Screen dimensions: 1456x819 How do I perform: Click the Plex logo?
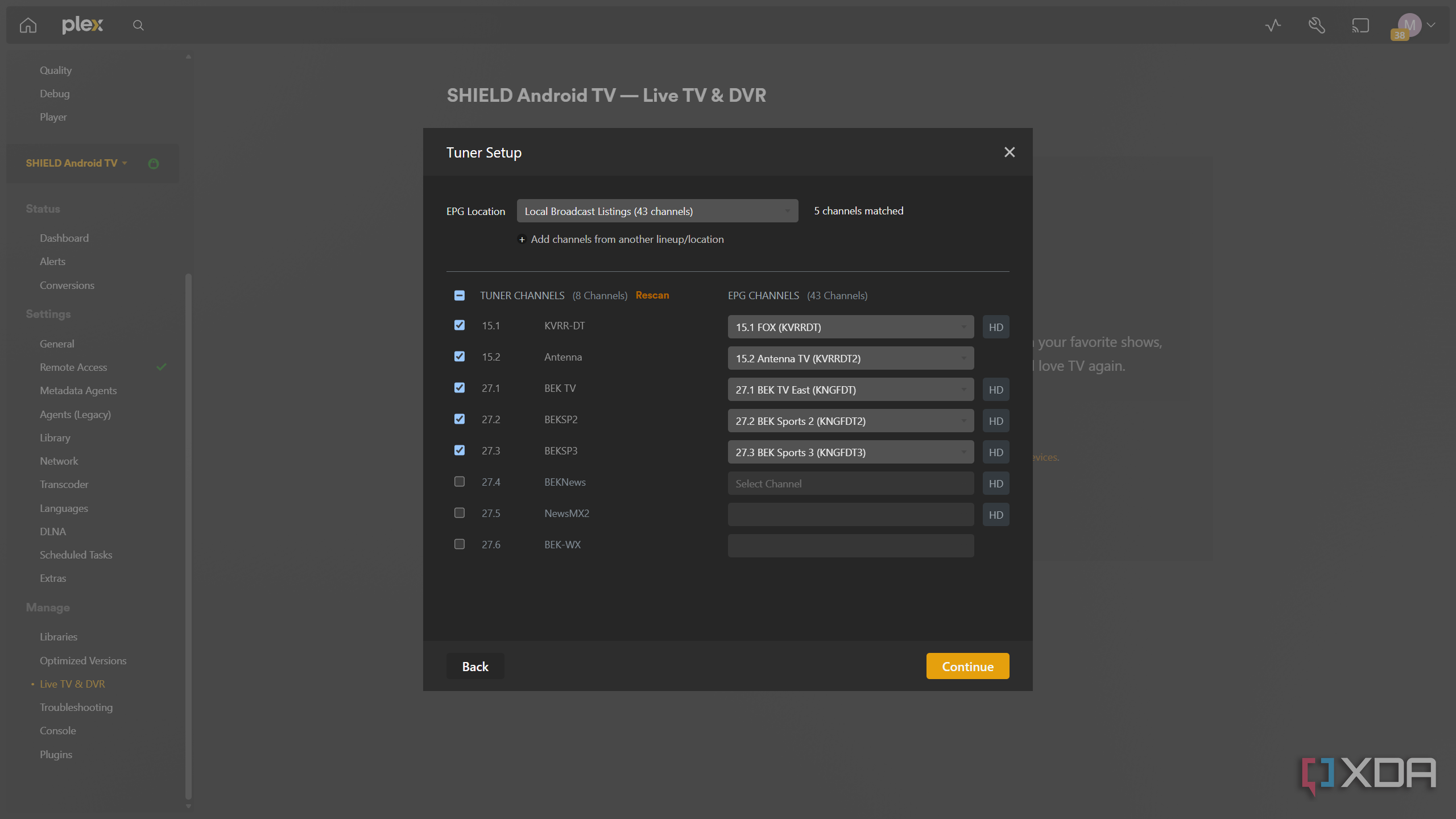[x=82, y=25]
